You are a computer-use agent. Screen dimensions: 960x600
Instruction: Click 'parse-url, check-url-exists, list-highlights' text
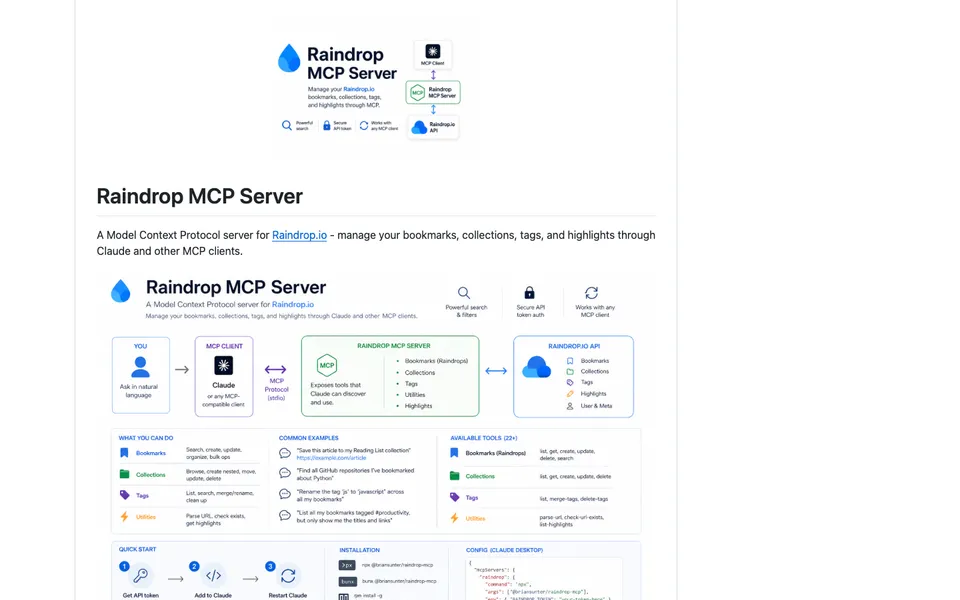pyautogui.click(x=572, y=521)
